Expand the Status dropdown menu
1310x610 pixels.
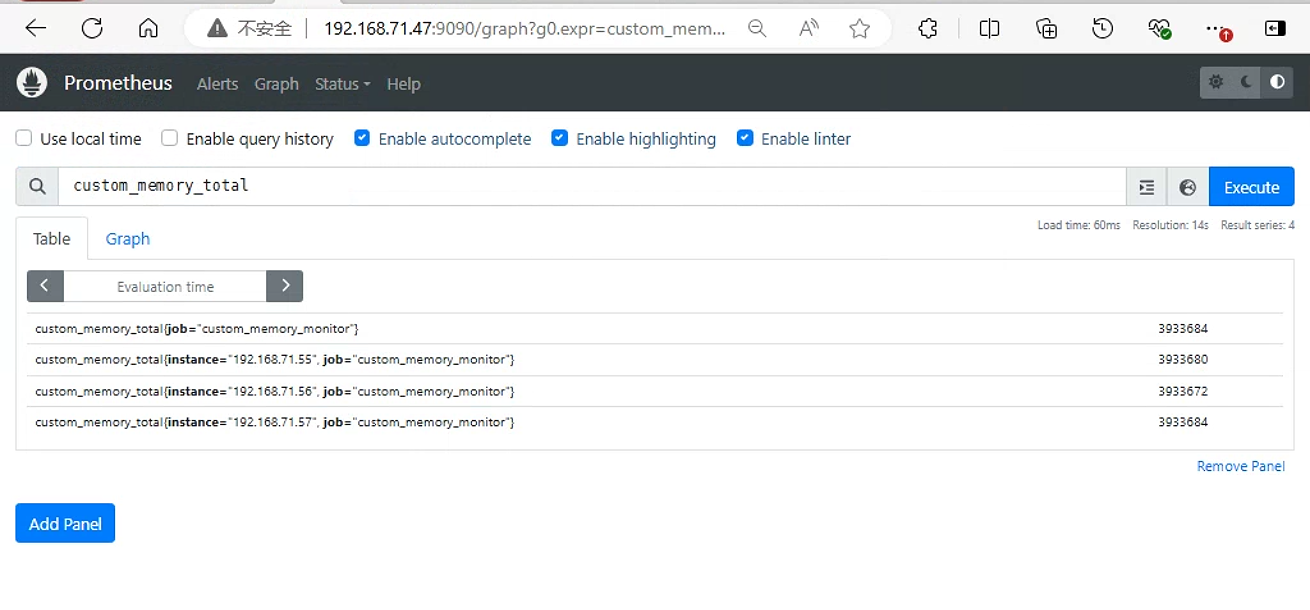[x=342, y=84]
